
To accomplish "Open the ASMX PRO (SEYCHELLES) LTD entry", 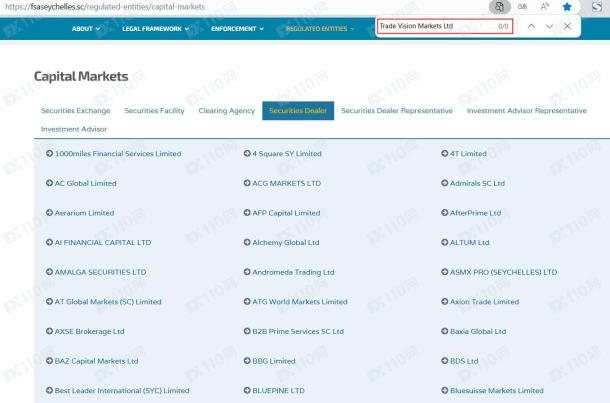I will tap(499, 272).
